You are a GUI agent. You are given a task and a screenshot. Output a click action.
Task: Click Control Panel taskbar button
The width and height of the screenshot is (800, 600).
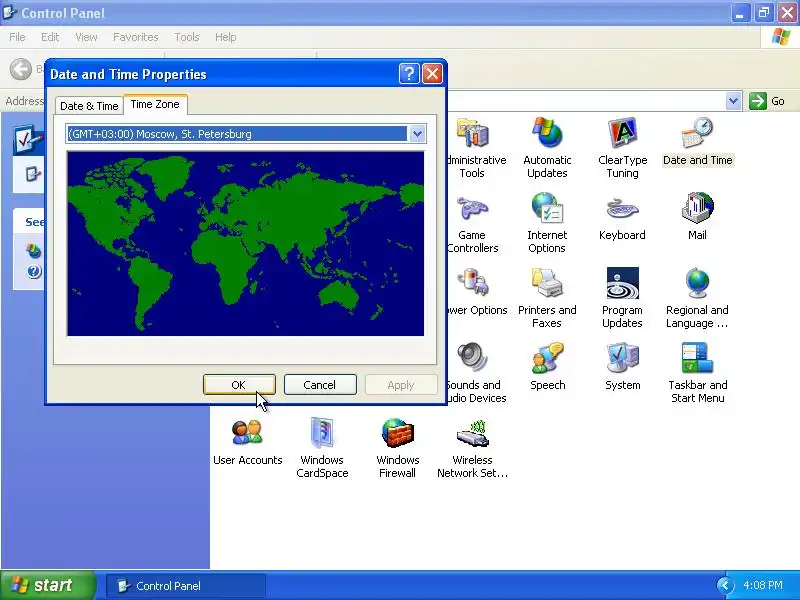pyautogui.click(x=186, y=586)
